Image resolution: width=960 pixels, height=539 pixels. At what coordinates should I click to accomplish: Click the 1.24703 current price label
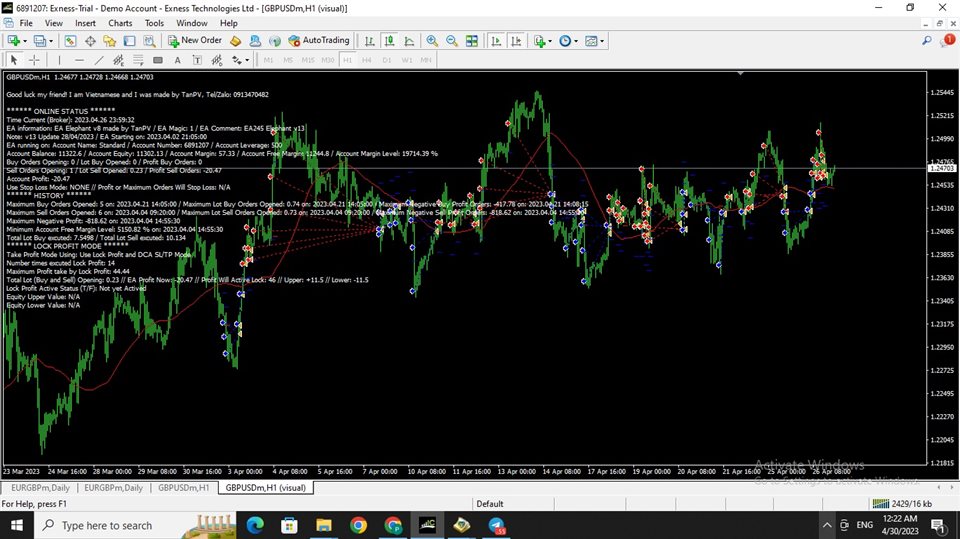[942, 168]
